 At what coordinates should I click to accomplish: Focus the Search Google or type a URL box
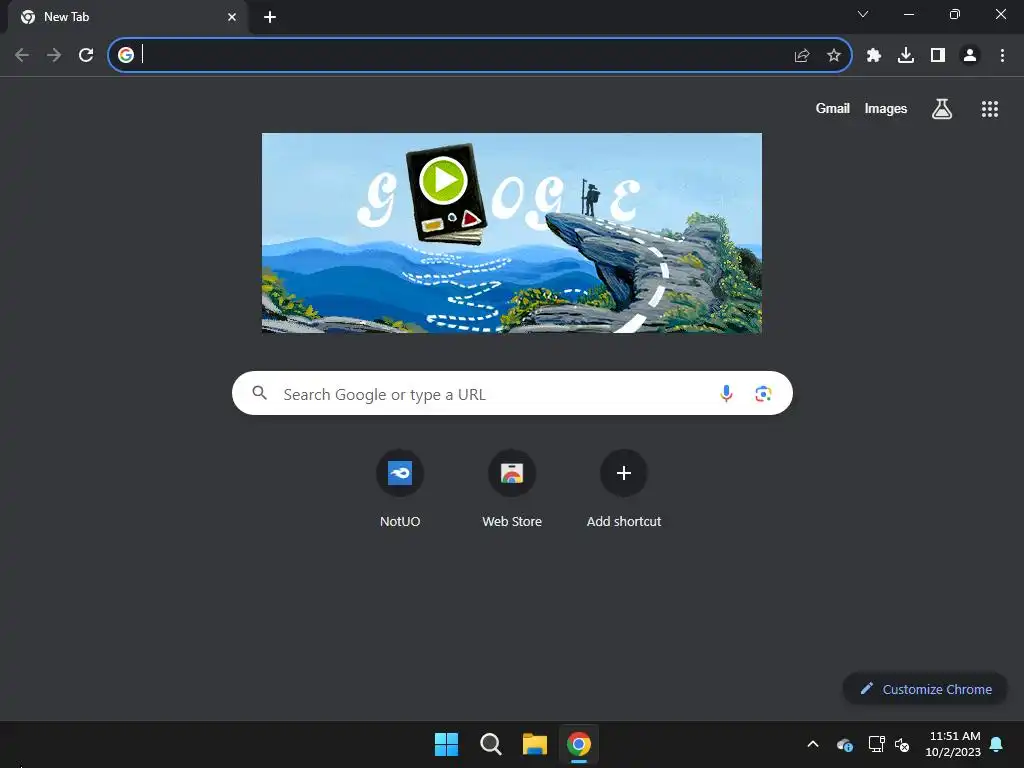(x=512, y=393)
